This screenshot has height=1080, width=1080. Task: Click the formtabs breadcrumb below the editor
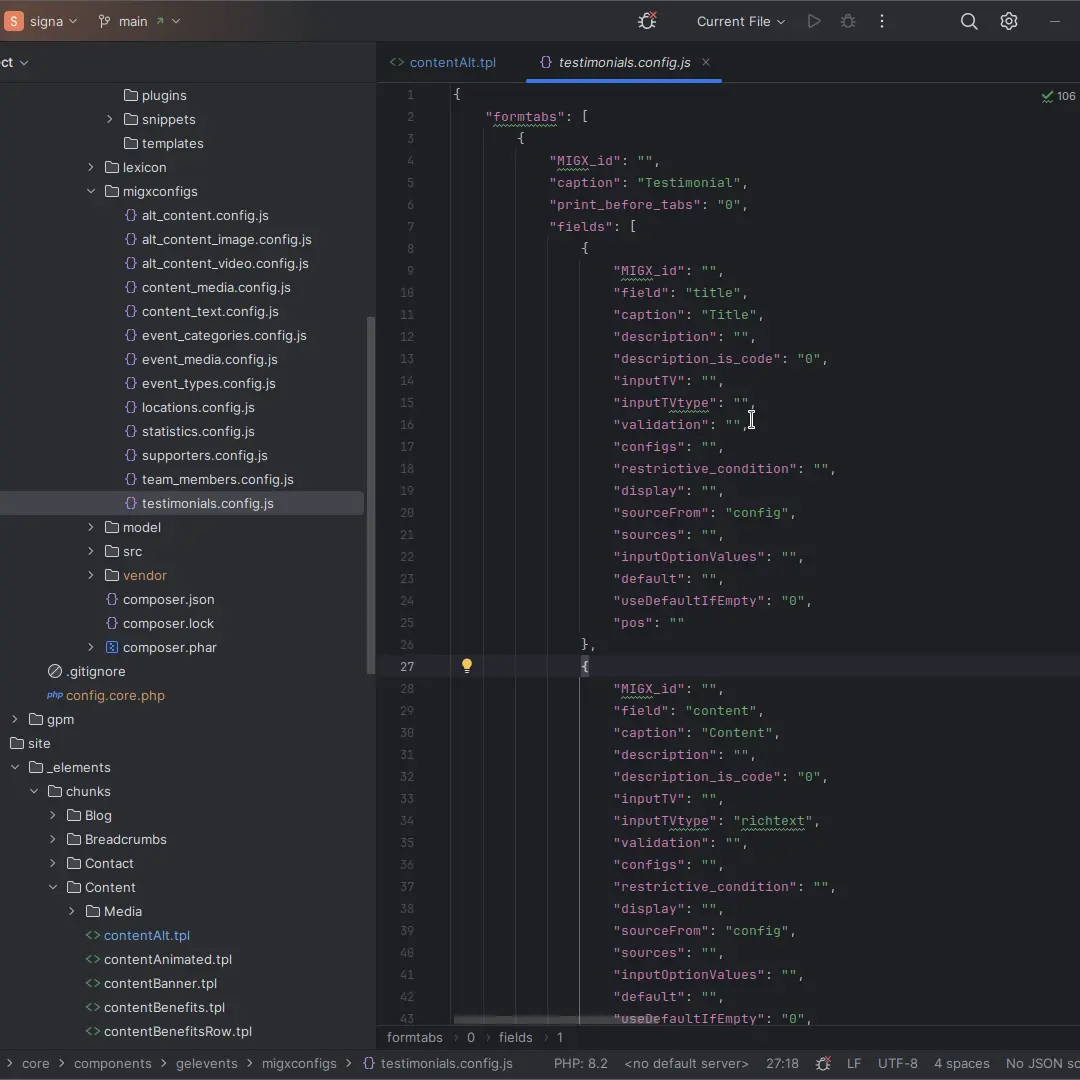click(x=414, y=1037)
